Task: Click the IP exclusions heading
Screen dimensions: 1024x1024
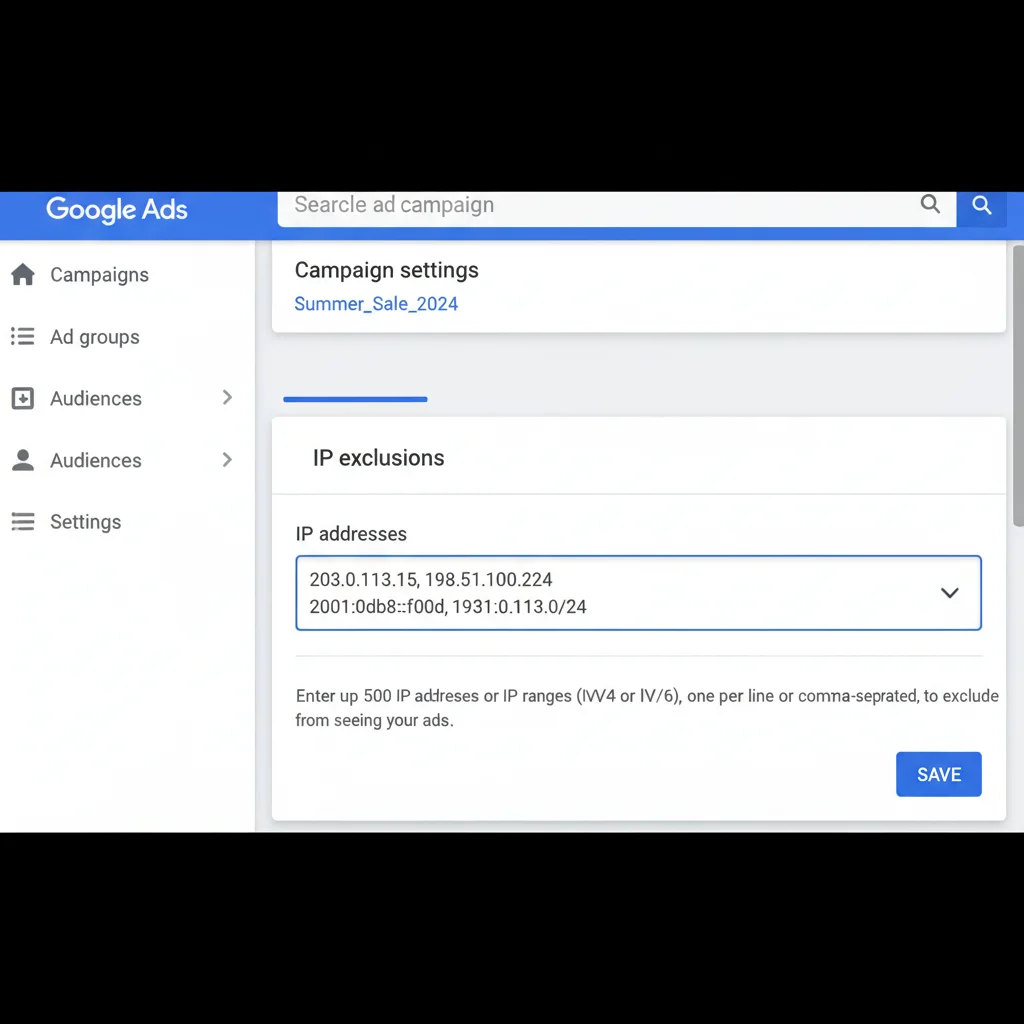Action: (x=379, y=458)
